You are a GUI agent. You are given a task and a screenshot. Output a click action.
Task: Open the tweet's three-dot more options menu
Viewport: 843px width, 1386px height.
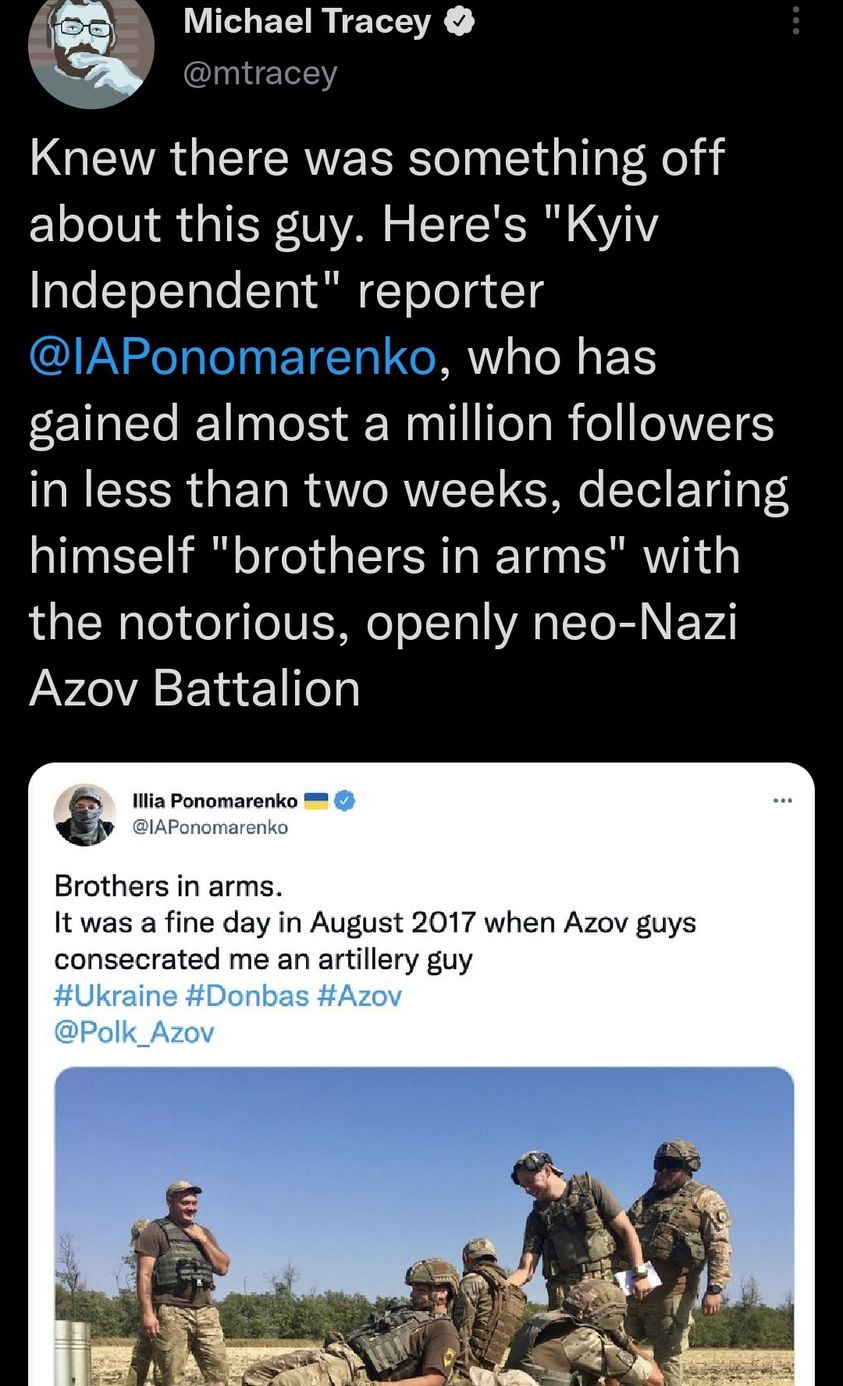tap(796, 20)
